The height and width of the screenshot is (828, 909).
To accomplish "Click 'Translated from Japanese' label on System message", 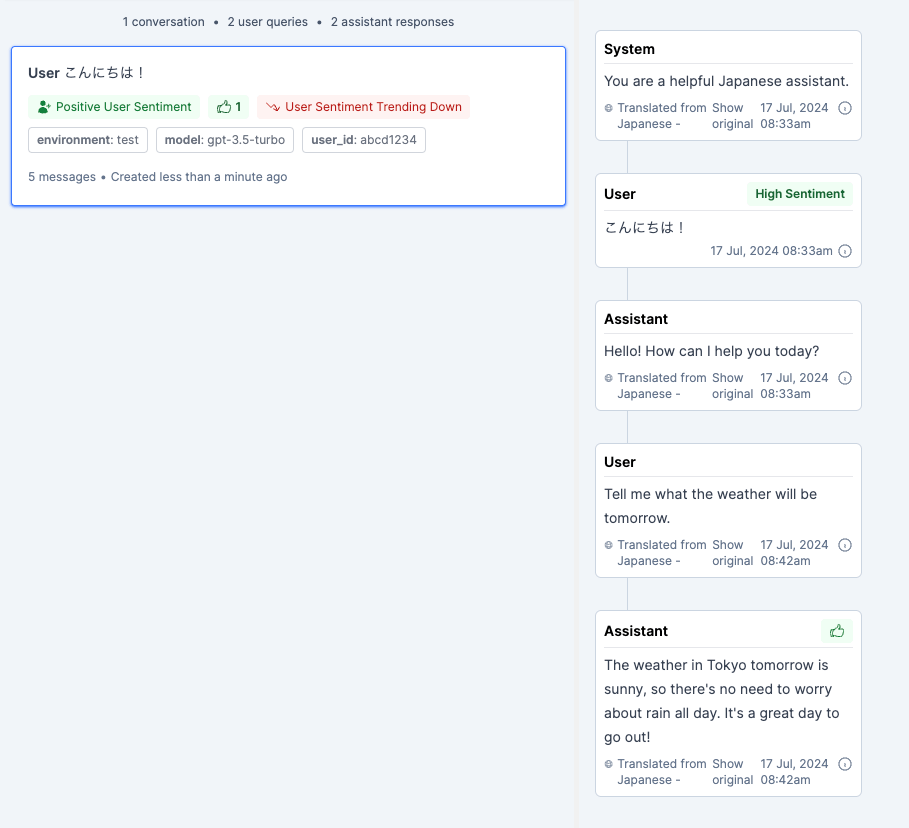I will 661,116.
